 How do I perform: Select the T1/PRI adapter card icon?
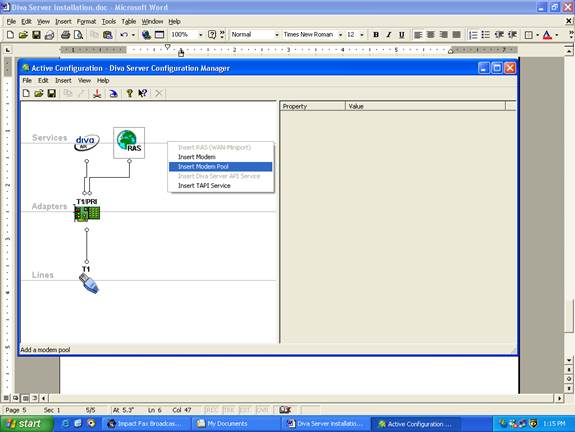click(87, 213)
